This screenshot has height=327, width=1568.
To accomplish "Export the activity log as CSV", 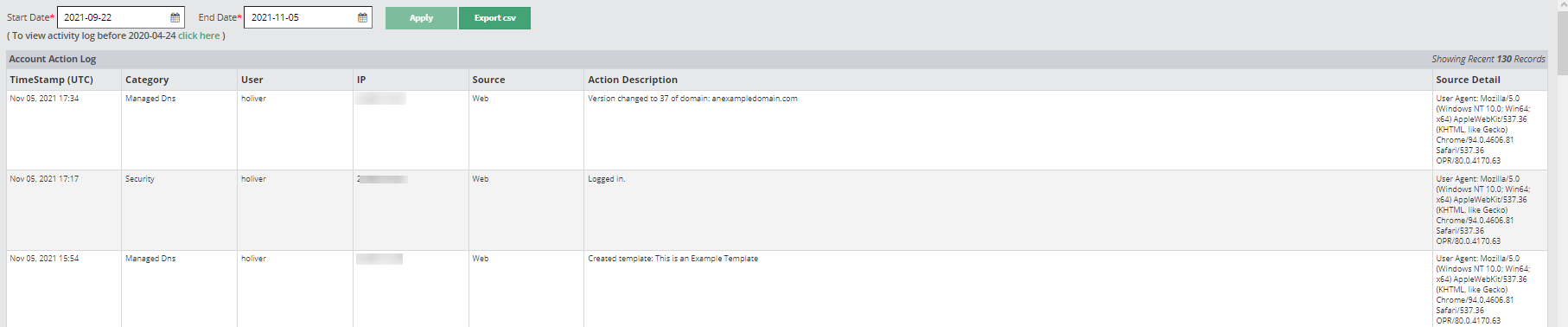I will click(494, 17).
